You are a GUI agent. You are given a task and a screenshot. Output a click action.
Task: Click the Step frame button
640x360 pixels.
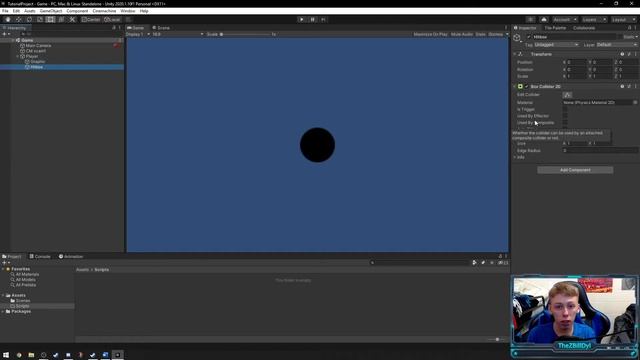click(x=323, y=19)
